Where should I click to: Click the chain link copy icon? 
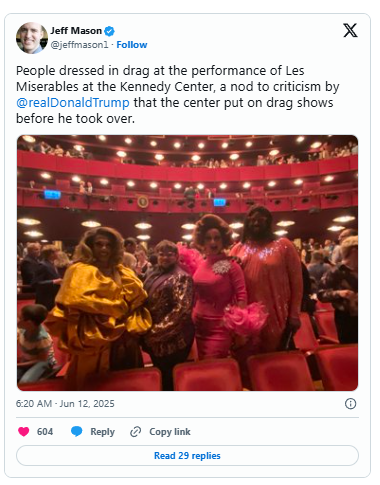click(135, 432)
